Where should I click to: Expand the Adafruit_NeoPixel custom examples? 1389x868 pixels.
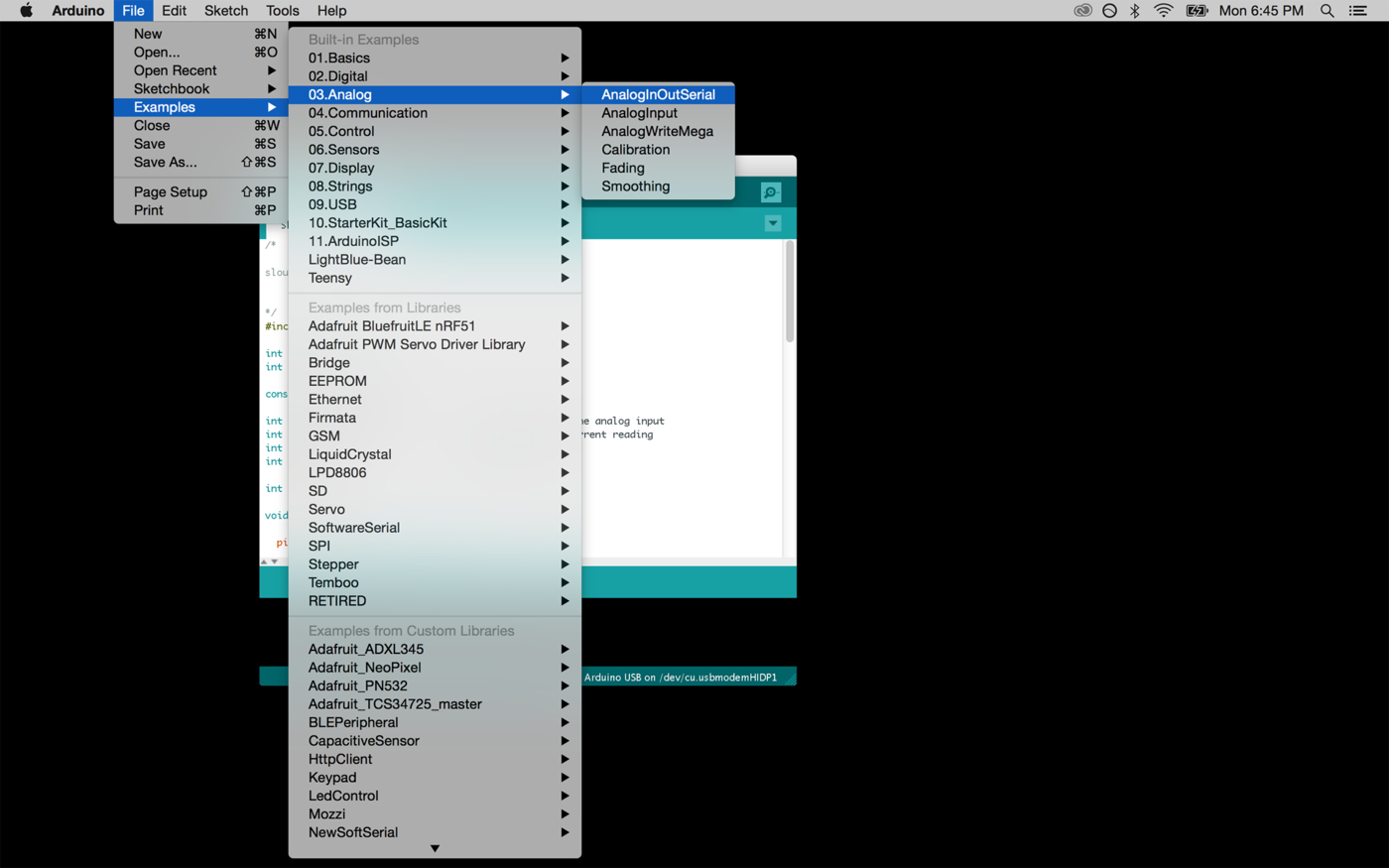435,668
